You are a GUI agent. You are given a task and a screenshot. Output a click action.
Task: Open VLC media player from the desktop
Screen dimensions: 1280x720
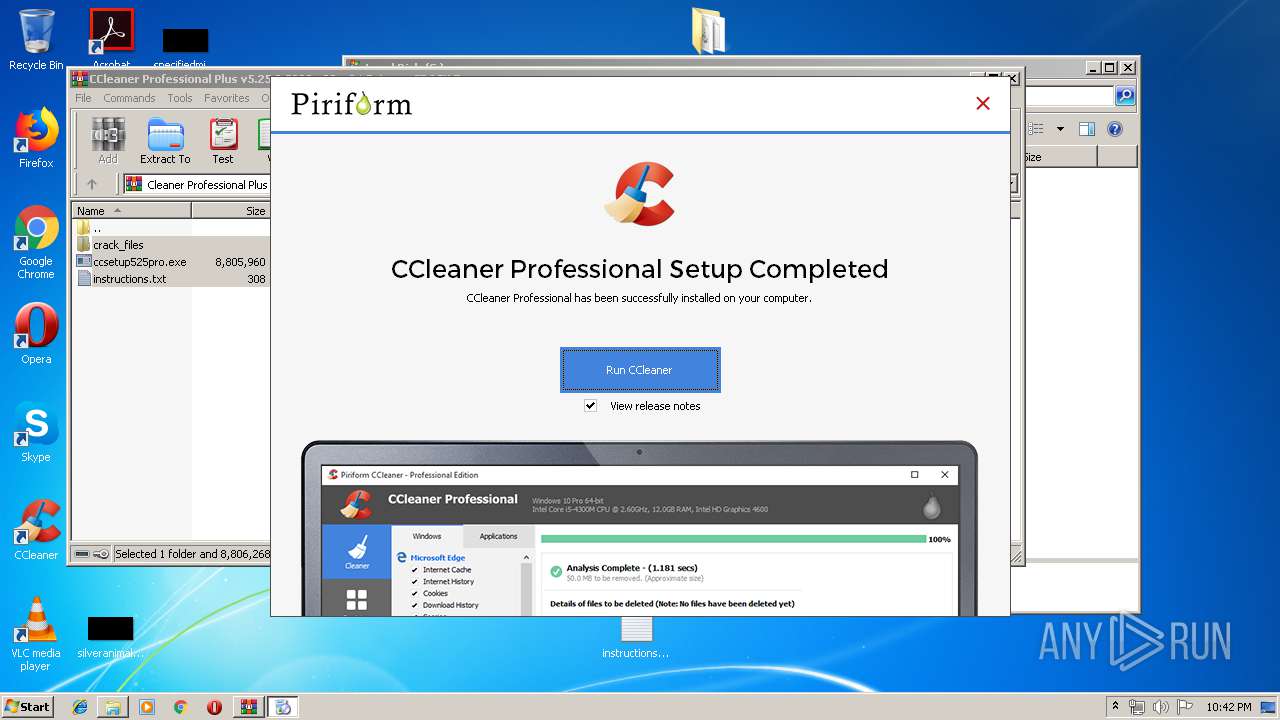[x=36, y=634]
